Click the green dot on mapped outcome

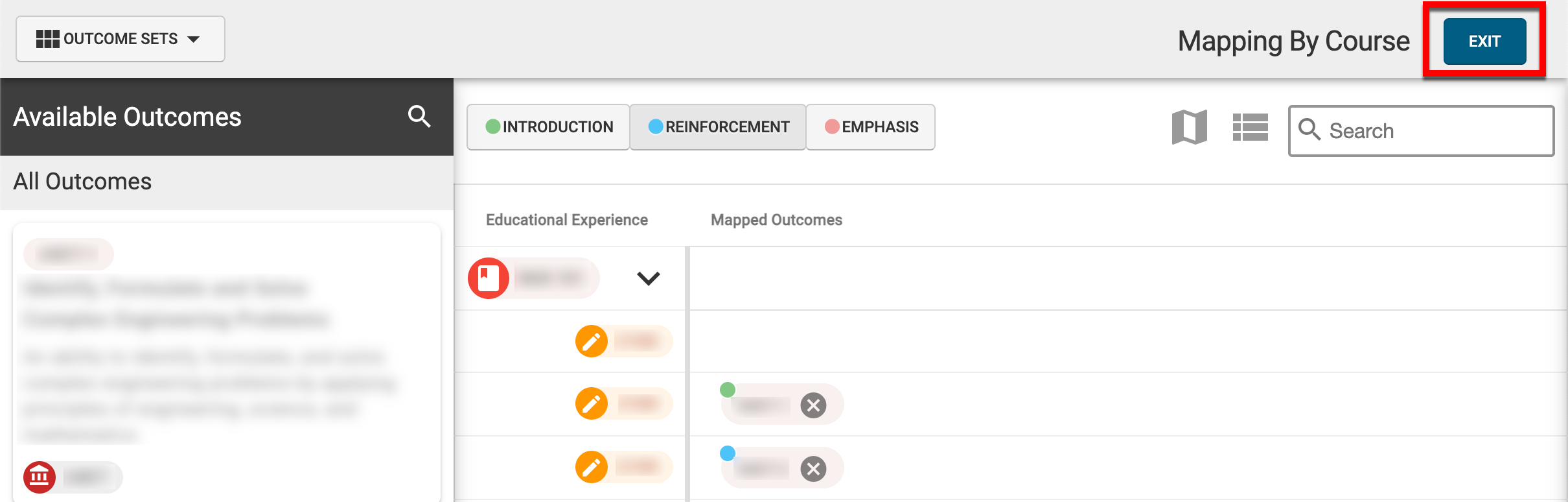click(x=728, y=390)
